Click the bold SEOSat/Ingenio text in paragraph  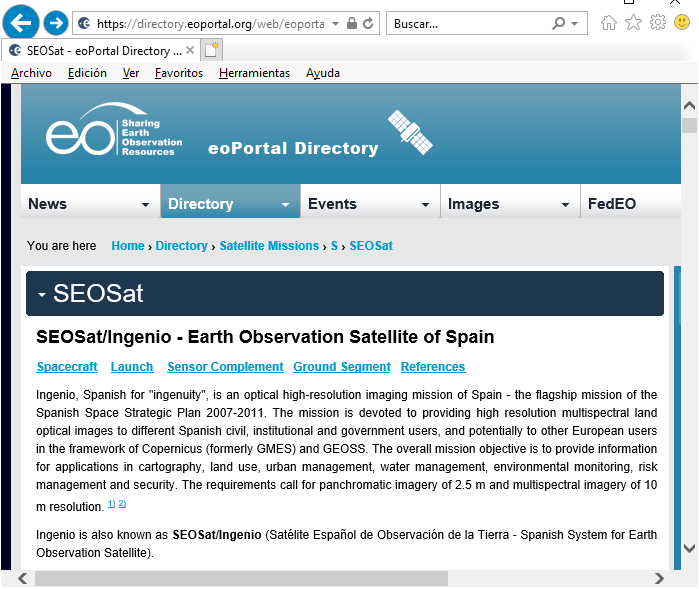coord(217,535)
